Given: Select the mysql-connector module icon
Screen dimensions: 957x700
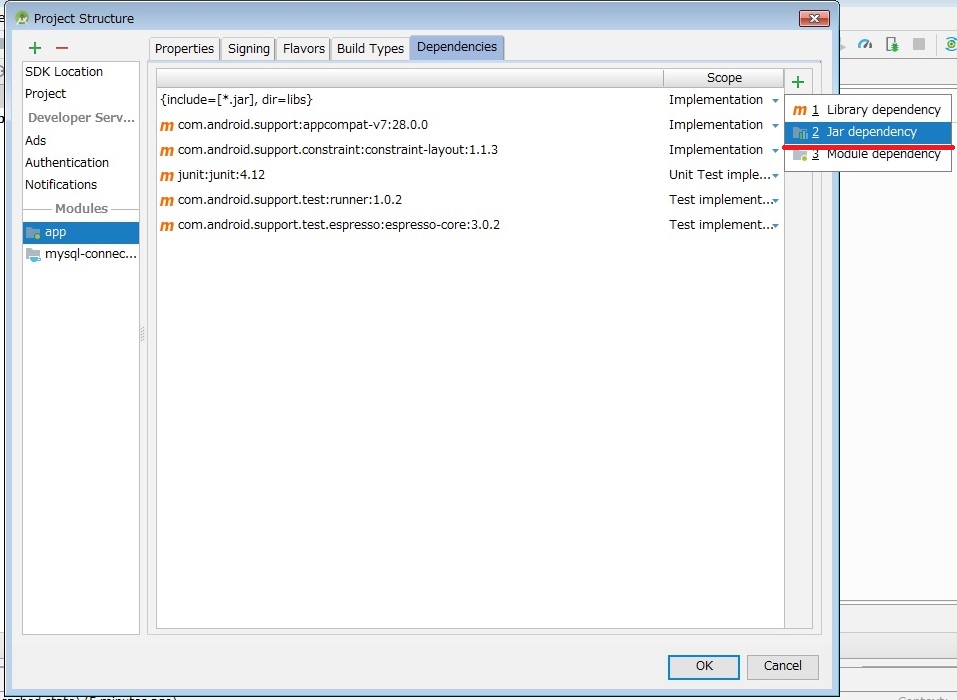Looking at the screenshot, I should pyautogui.click(x=33, y=254).
